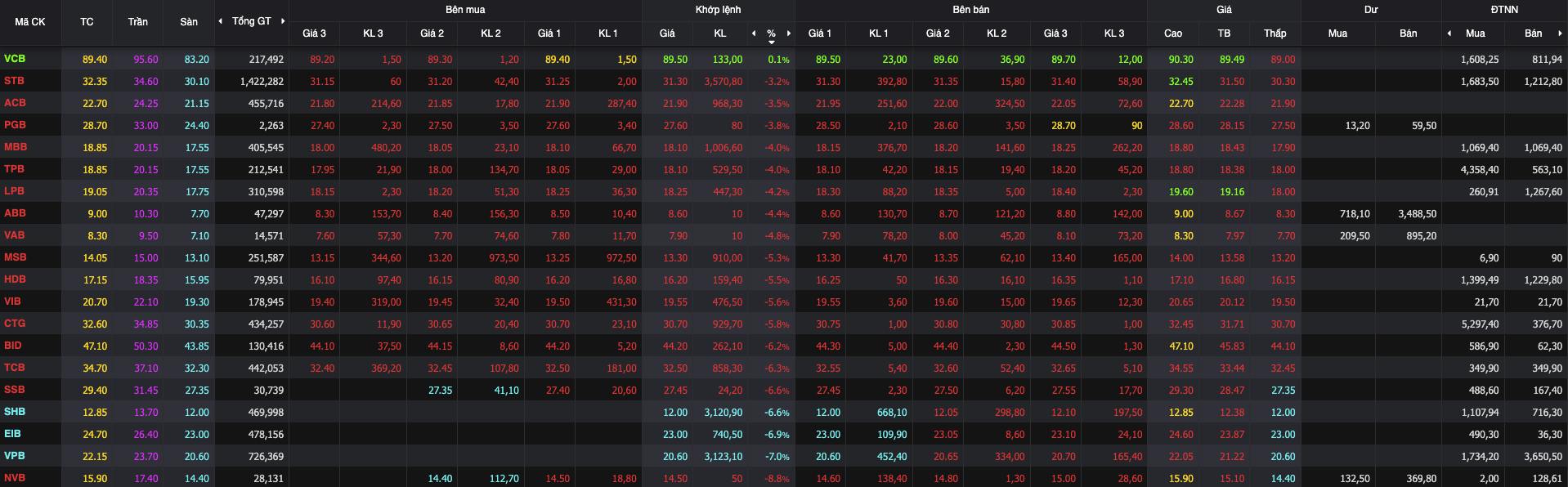Click the Bên mua group header
1568x487 pixels.
(465, 10)
